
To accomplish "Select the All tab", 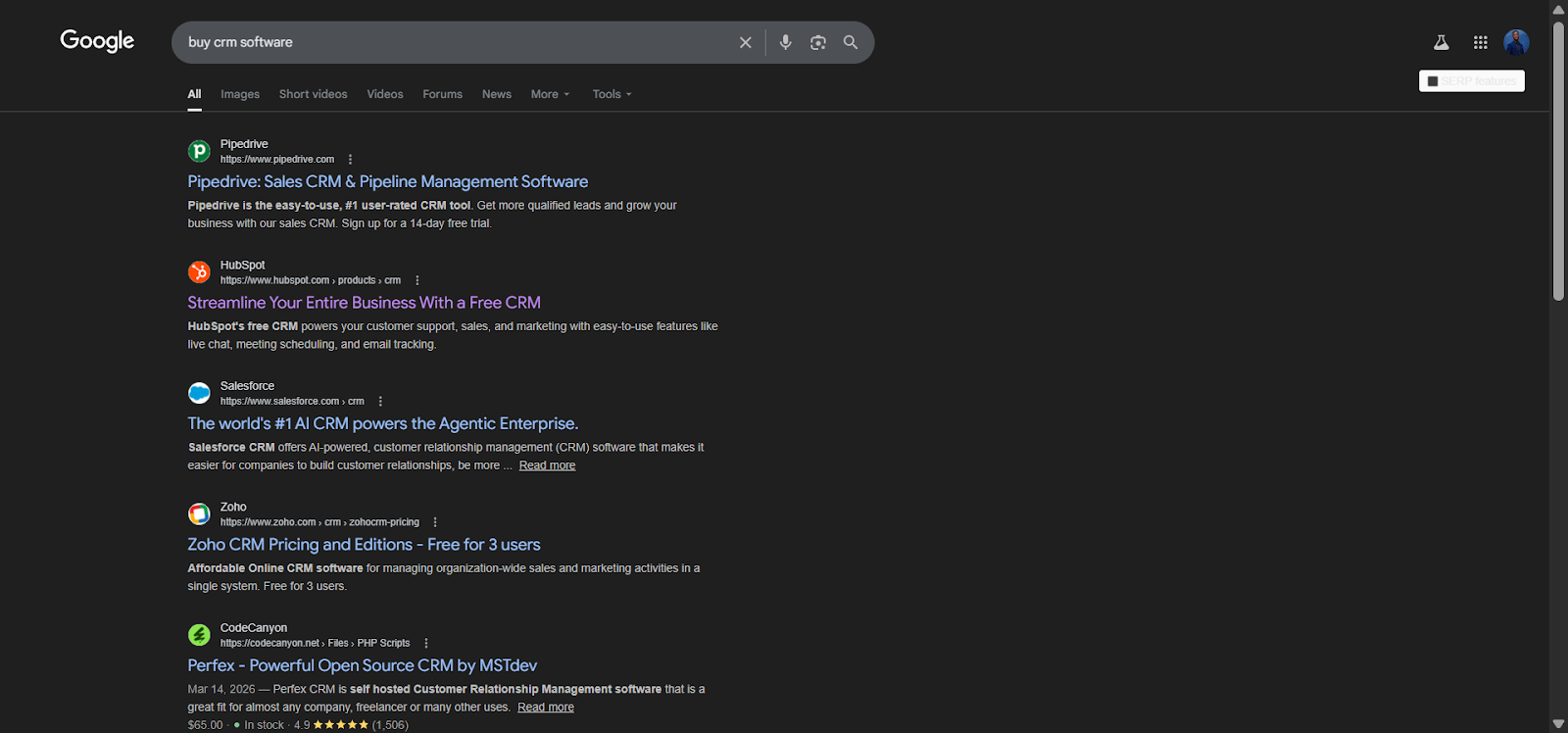I will coord(194,94).
